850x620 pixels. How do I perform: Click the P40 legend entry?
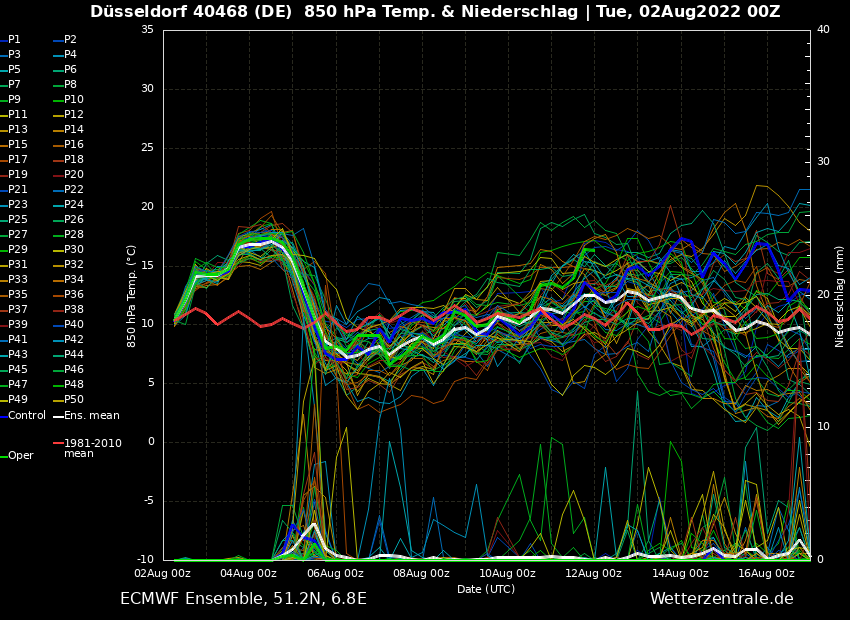click(74, 325)
